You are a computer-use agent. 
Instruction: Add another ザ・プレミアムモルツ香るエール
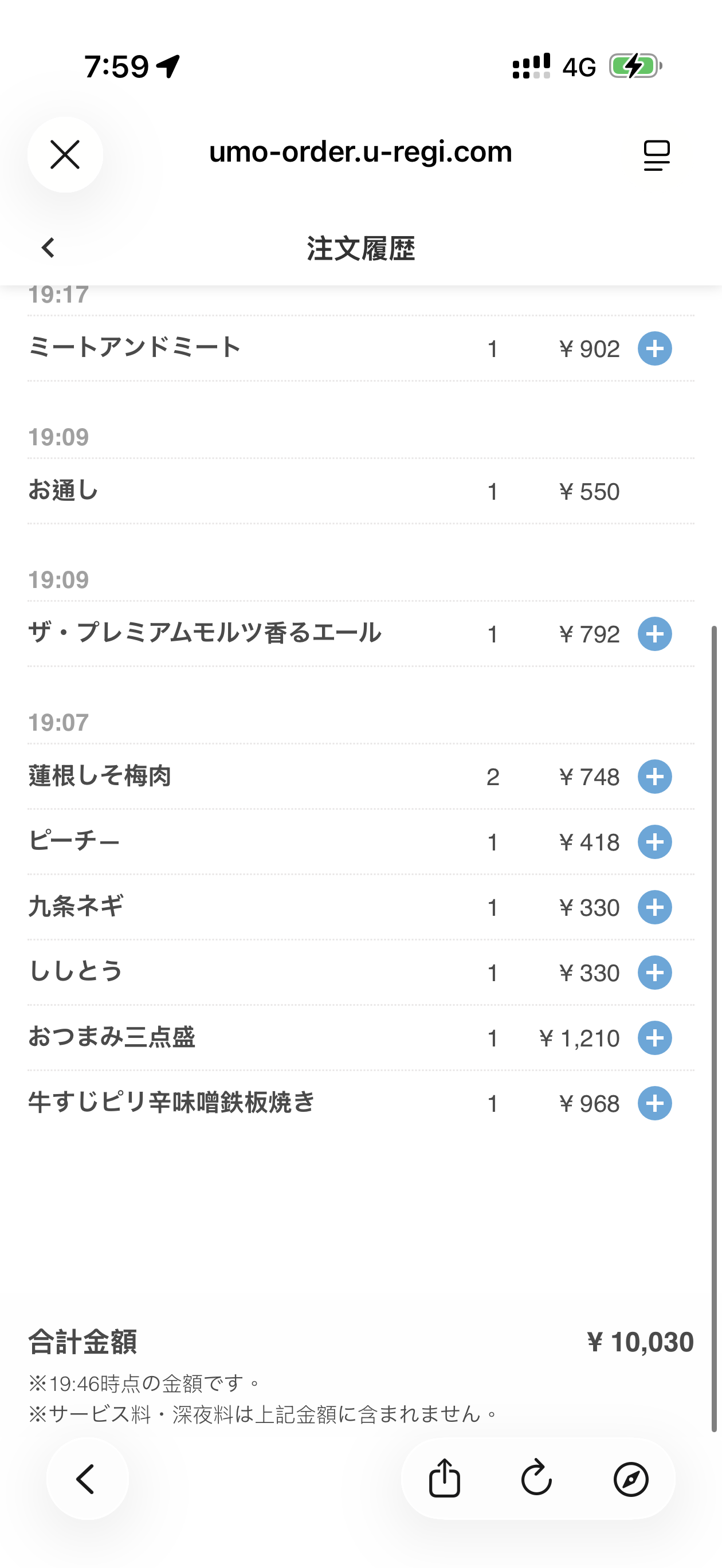654,634
